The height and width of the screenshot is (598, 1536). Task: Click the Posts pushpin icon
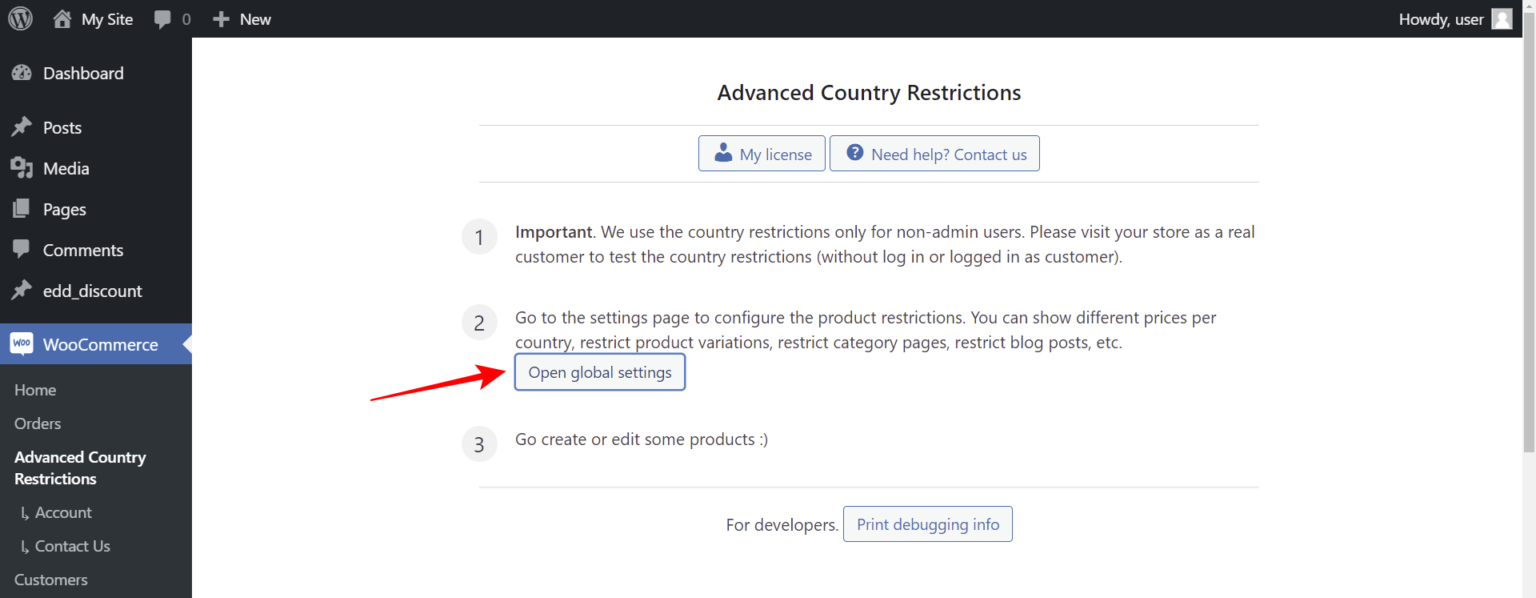21,128
